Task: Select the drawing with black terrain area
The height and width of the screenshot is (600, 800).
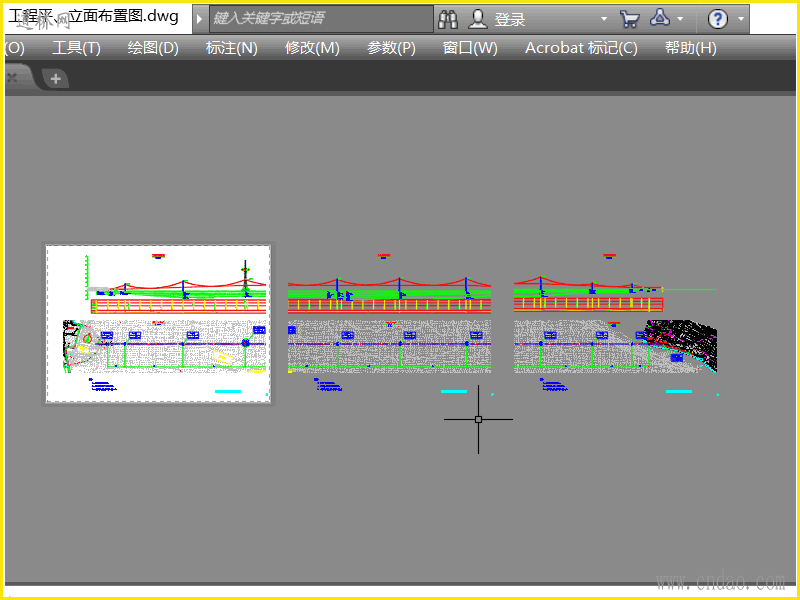Action: click(616, 324)
